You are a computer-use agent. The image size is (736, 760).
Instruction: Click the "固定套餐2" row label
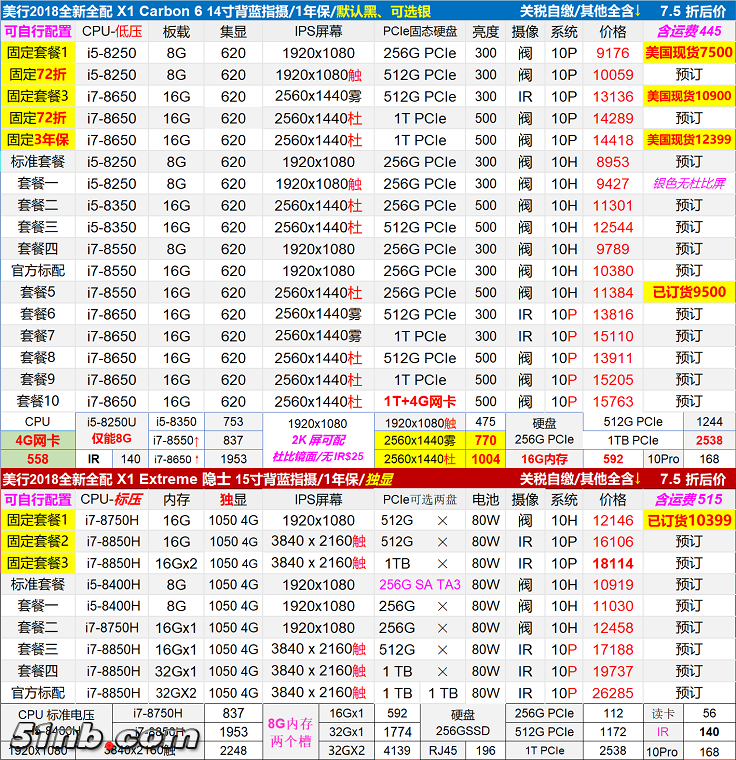coord(38,541)
